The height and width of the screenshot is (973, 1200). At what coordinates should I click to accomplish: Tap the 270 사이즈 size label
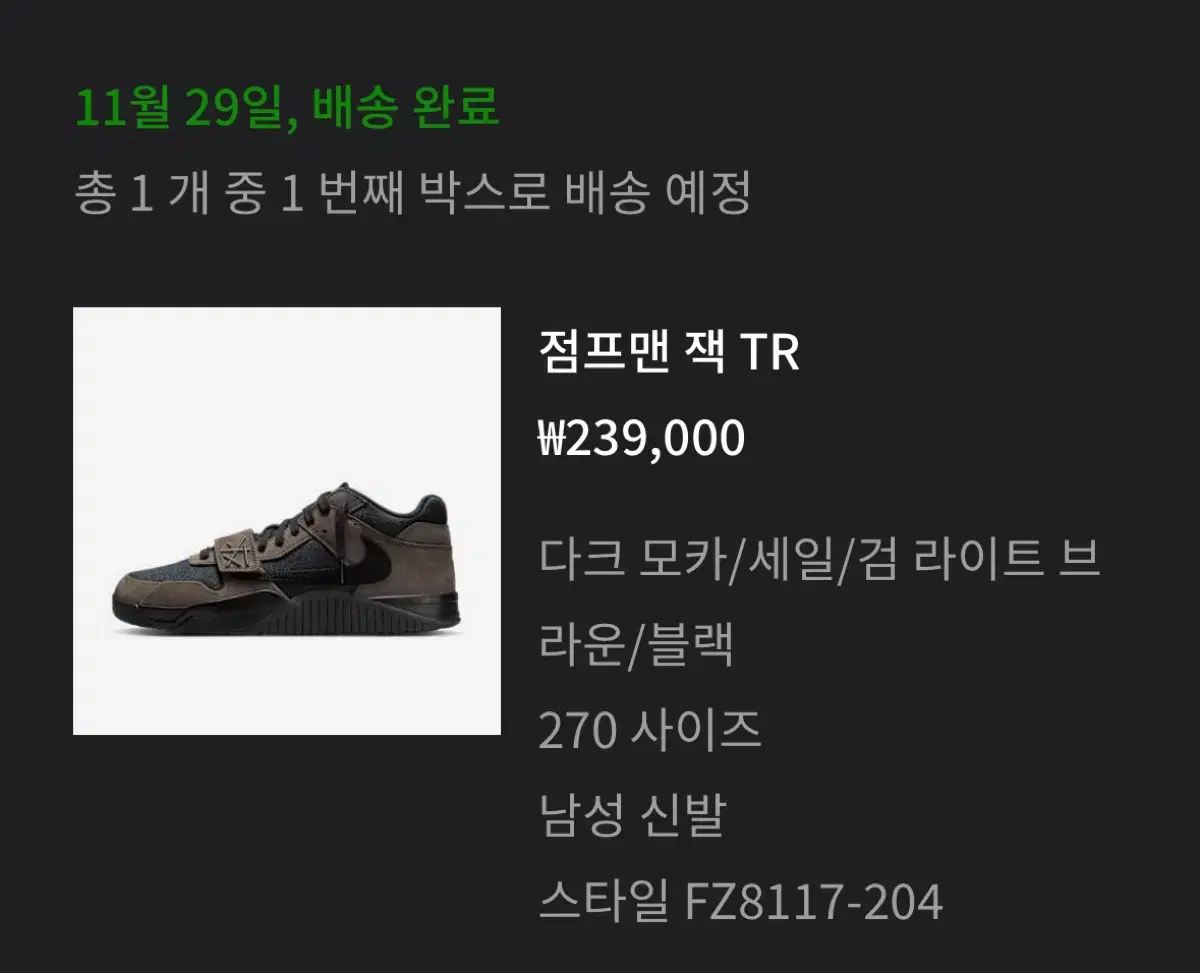click(650, 732)
